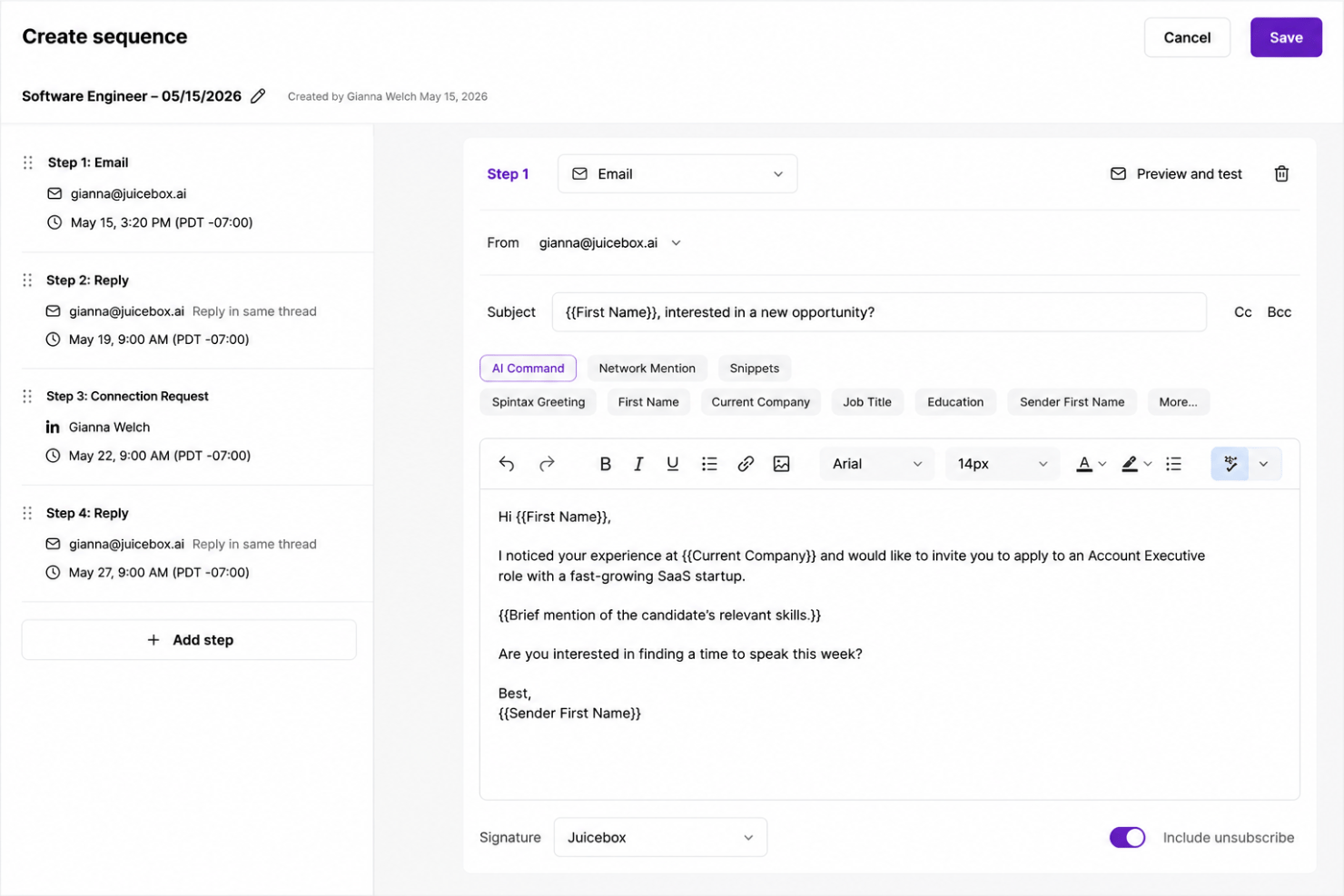Click the Step 3 Connection Request drag handle
Viewport: 1344px width, 896px height.
point(27,397)
